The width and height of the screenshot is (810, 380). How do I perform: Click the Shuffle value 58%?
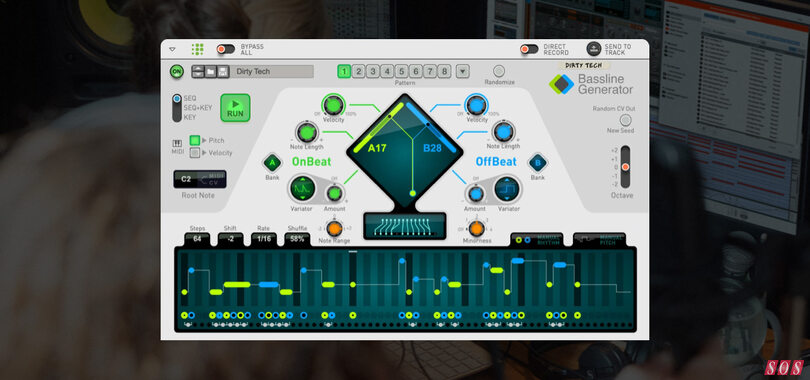pos(298,239)
